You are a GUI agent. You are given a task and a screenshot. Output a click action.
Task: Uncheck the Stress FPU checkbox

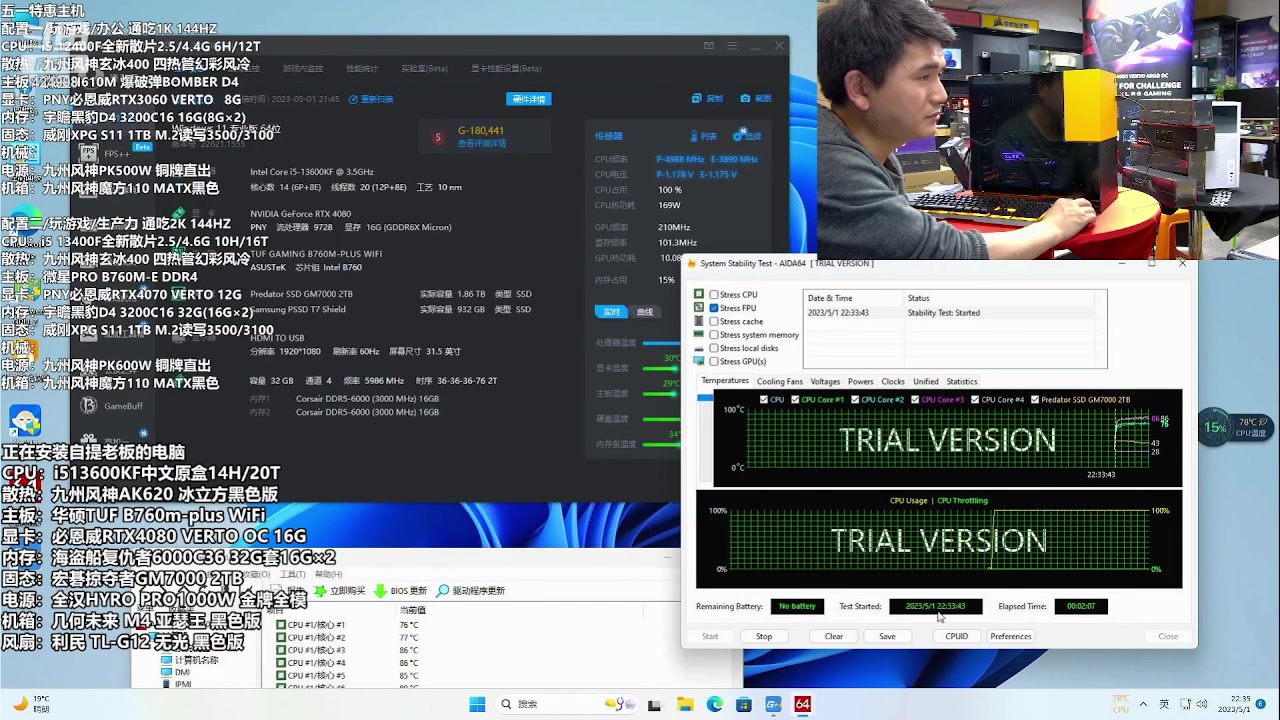coord(714,308)
